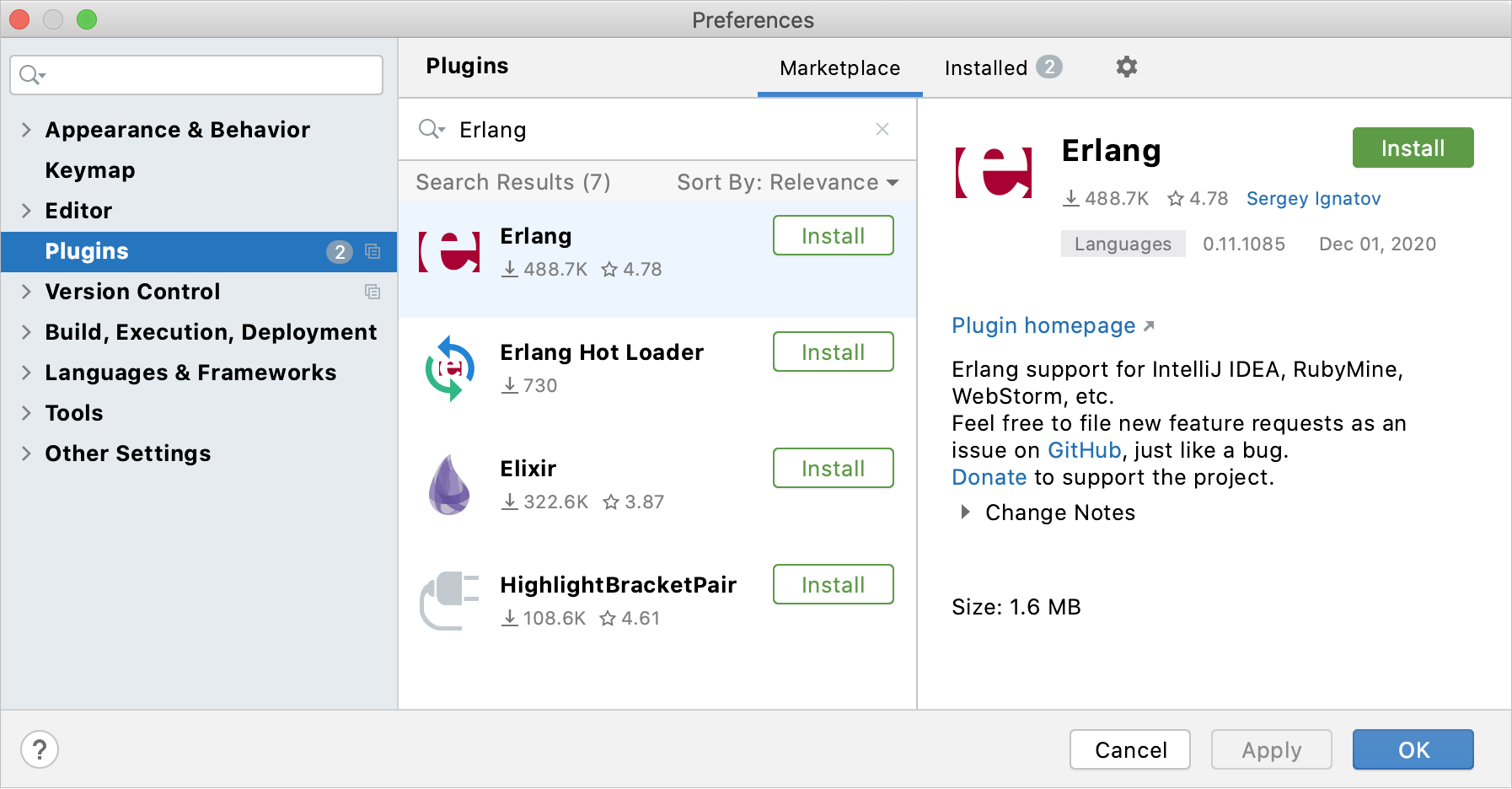Click the Size: 1.6 MB text
The height and width of the screenshot is (789, 1512).
tap(1016, 607)
